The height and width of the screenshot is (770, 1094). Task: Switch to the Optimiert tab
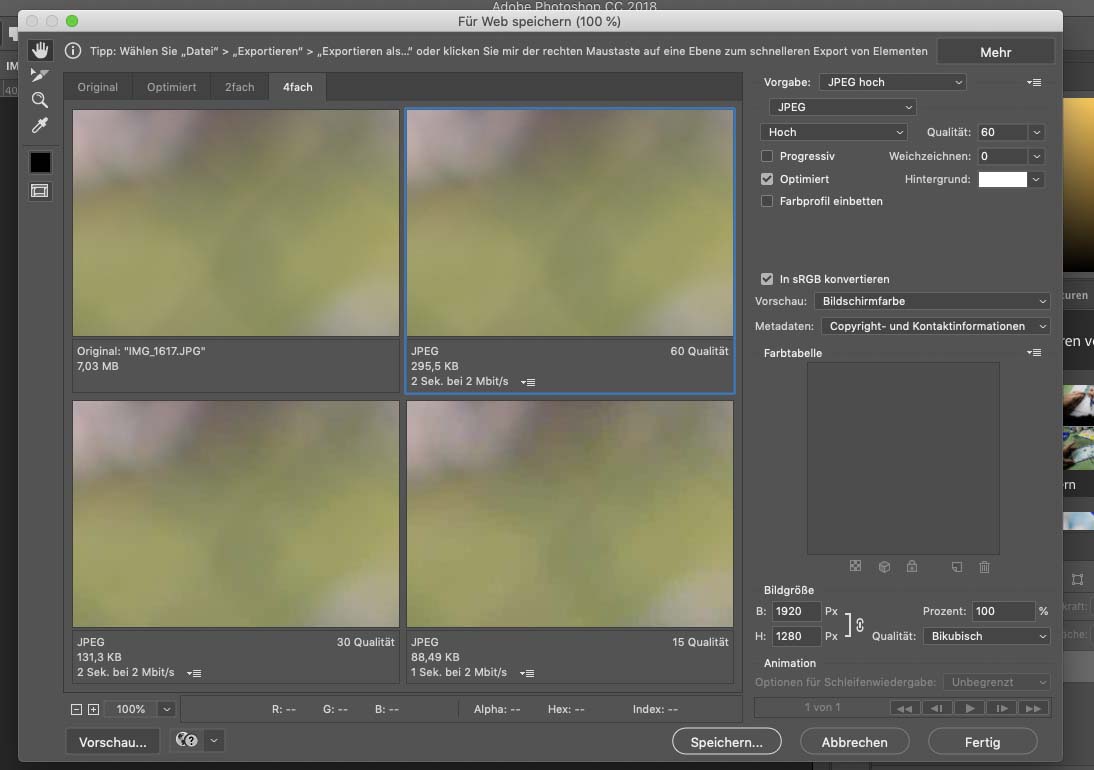(x=172, y=87)
